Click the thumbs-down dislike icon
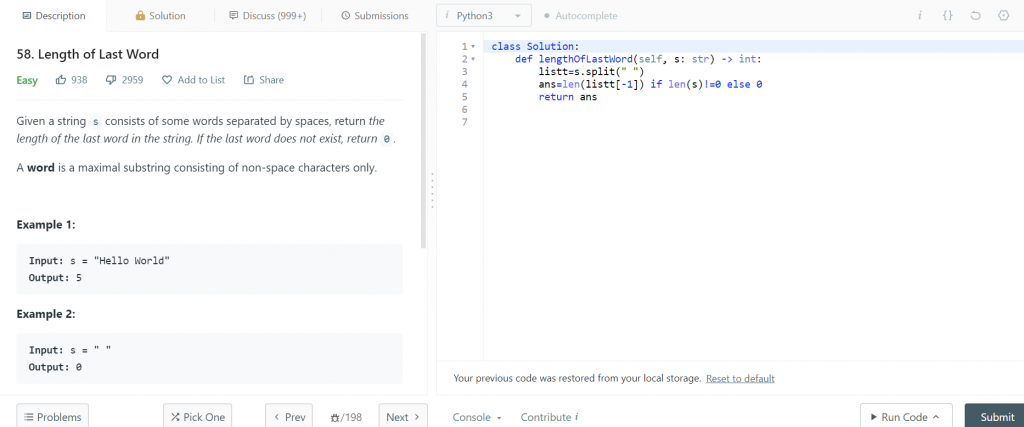Screen dimensions: 1024x427 110,80
